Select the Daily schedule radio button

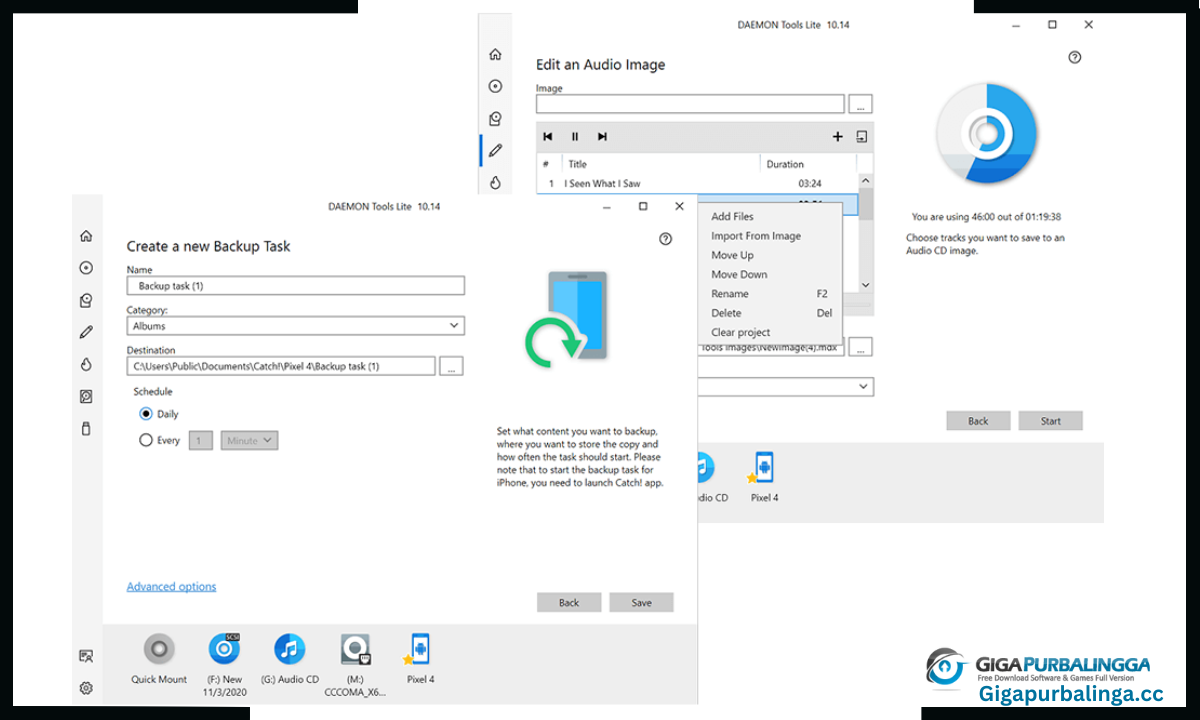click(x=146, y=414)
